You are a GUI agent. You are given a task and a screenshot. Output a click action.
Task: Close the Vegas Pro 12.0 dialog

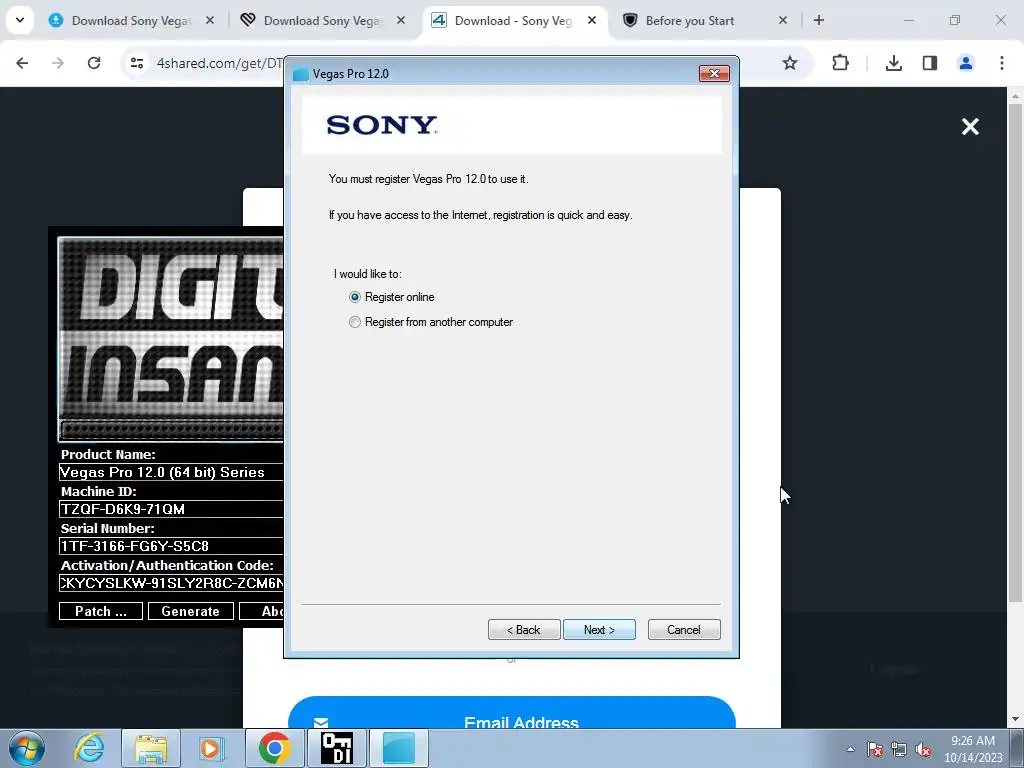[714, 73]
